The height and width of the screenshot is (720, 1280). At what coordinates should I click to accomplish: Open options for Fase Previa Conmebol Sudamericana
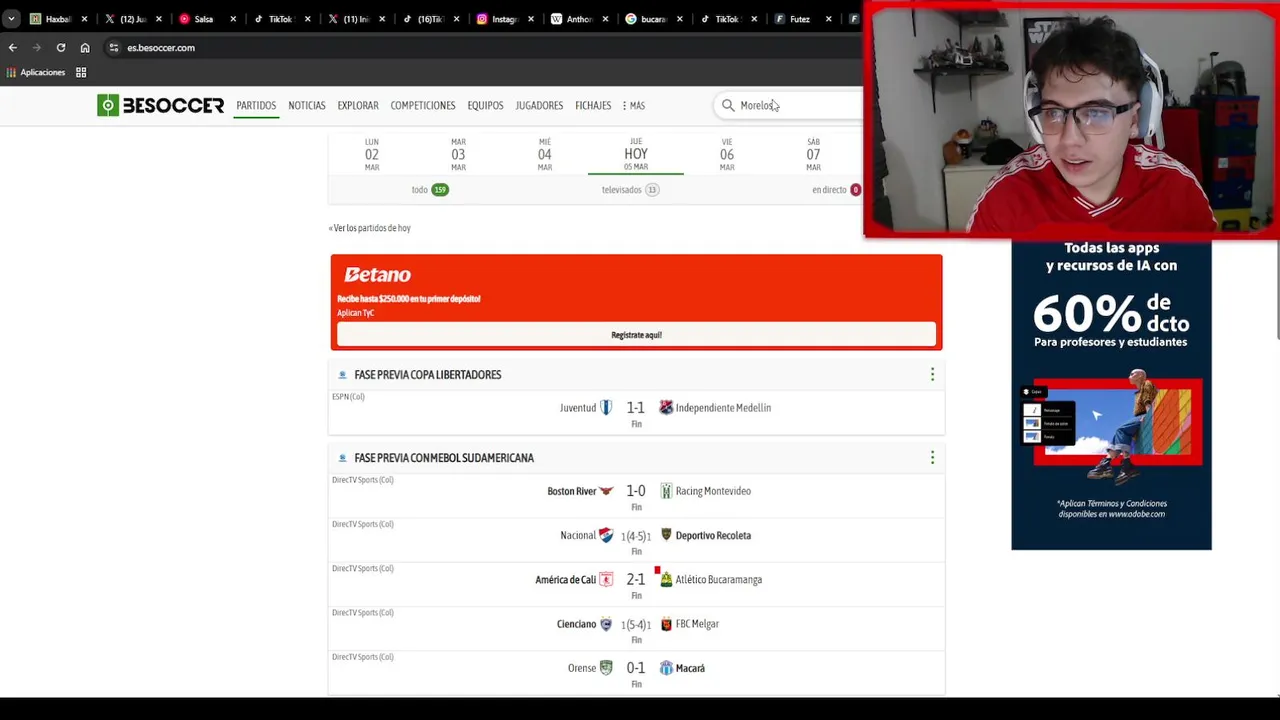(932, 458)
